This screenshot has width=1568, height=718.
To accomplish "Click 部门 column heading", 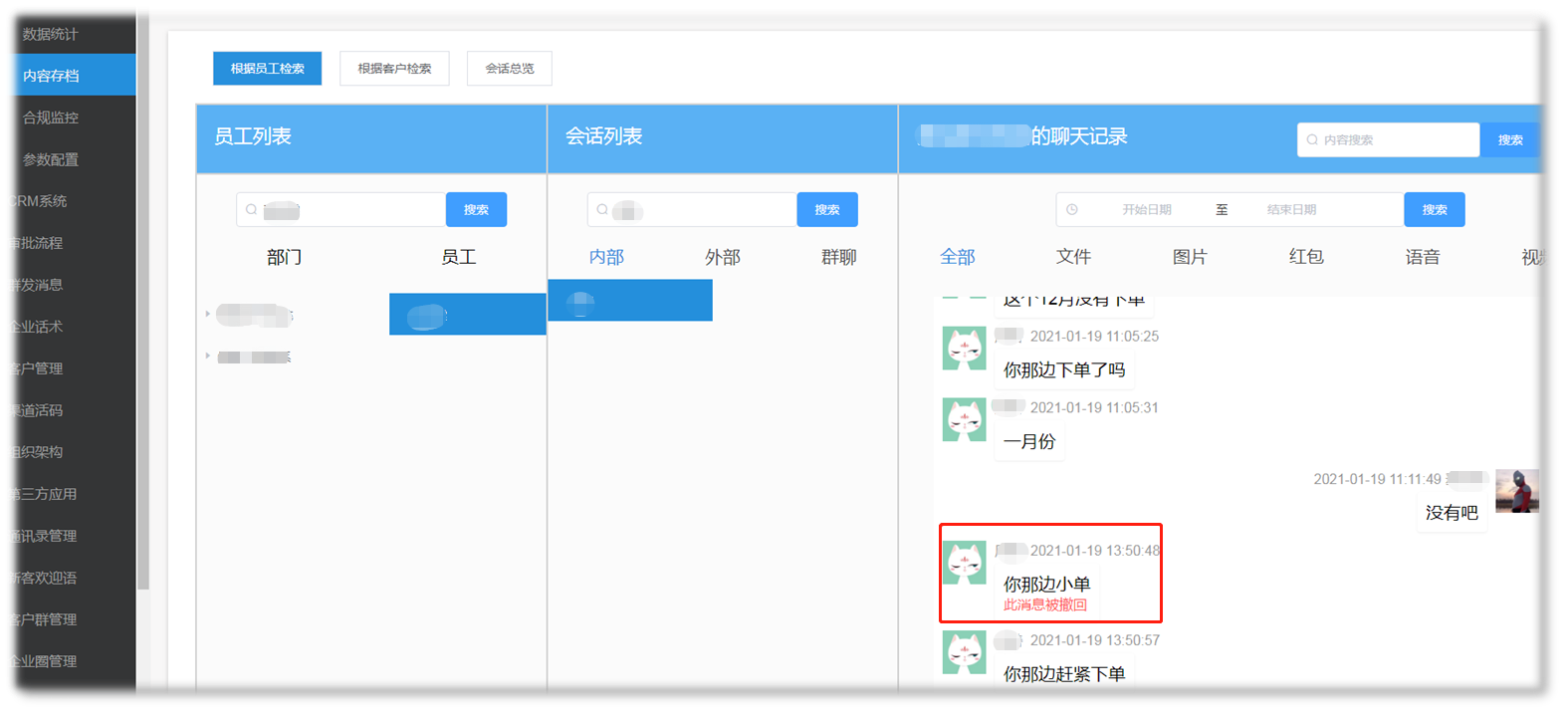I will [284, 257].
